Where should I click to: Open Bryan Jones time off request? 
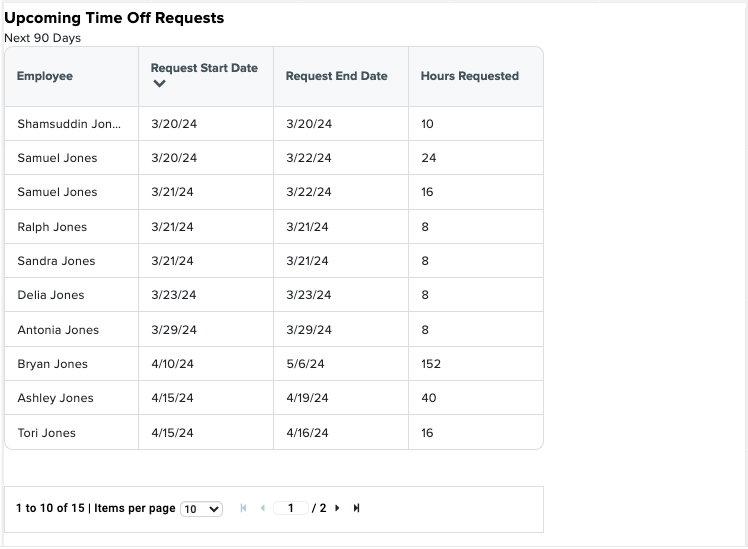click(x=274, y=363)
